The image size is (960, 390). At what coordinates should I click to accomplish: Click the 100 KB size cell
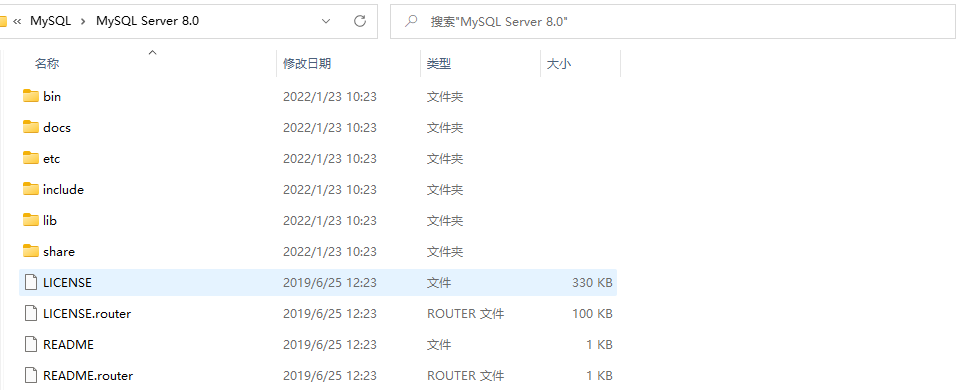(592, 313)
